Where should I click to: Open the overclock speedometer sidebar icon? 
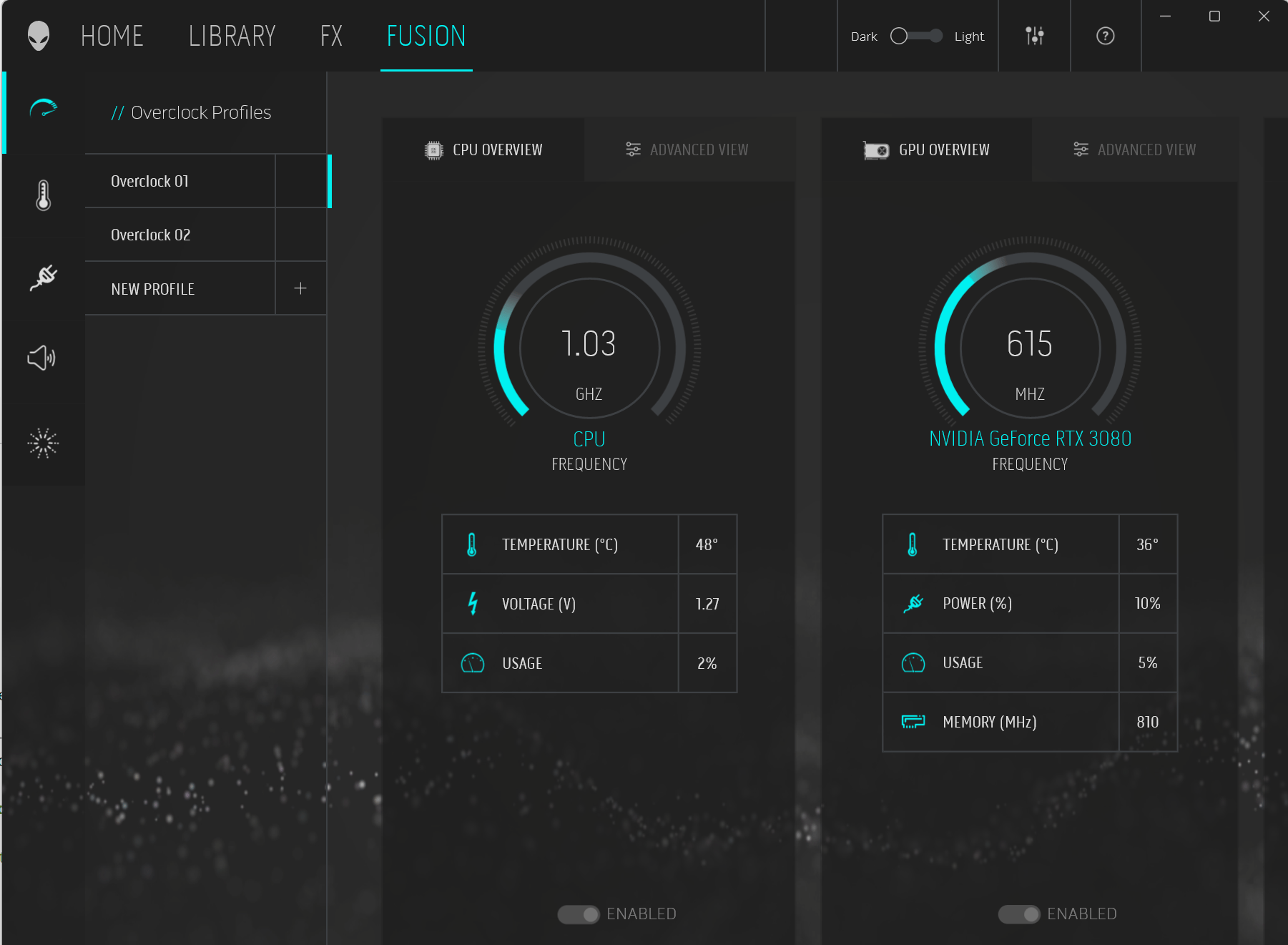tap(44, 109)
